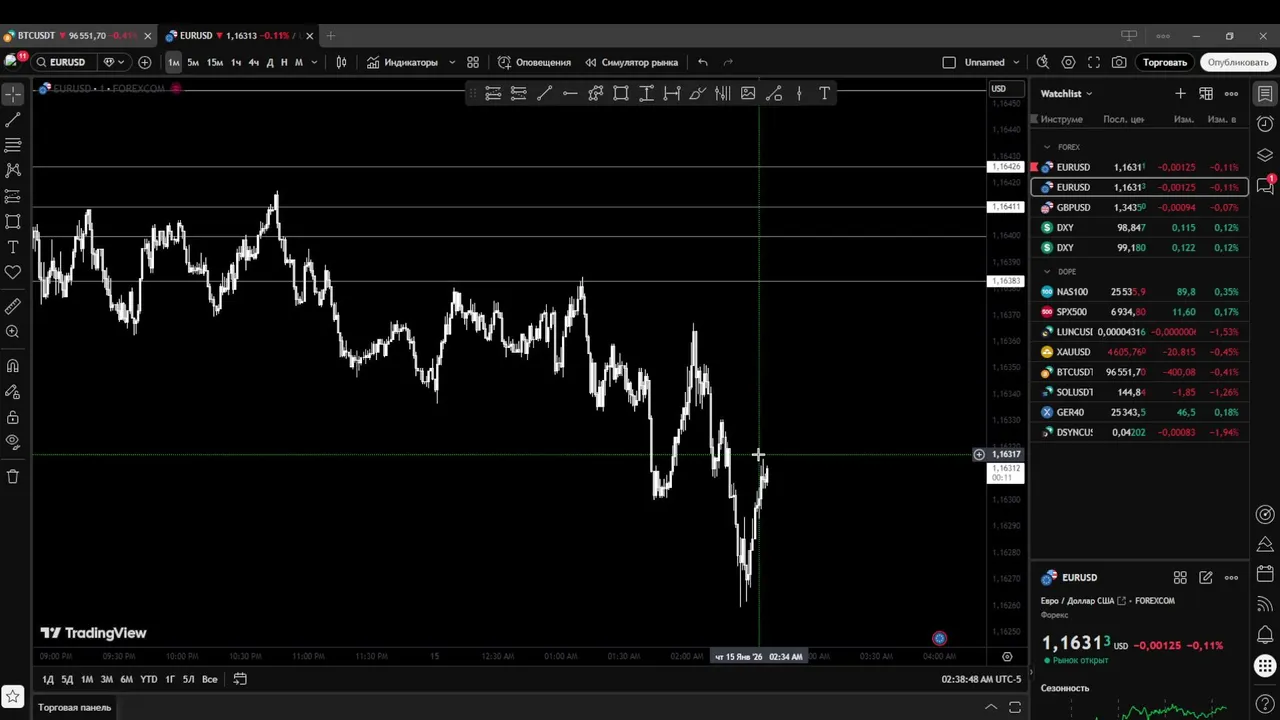Collapse the DOPE watchlist section
The width and height of the screenshot is (1280, 720).
(x=1047, y=272)
